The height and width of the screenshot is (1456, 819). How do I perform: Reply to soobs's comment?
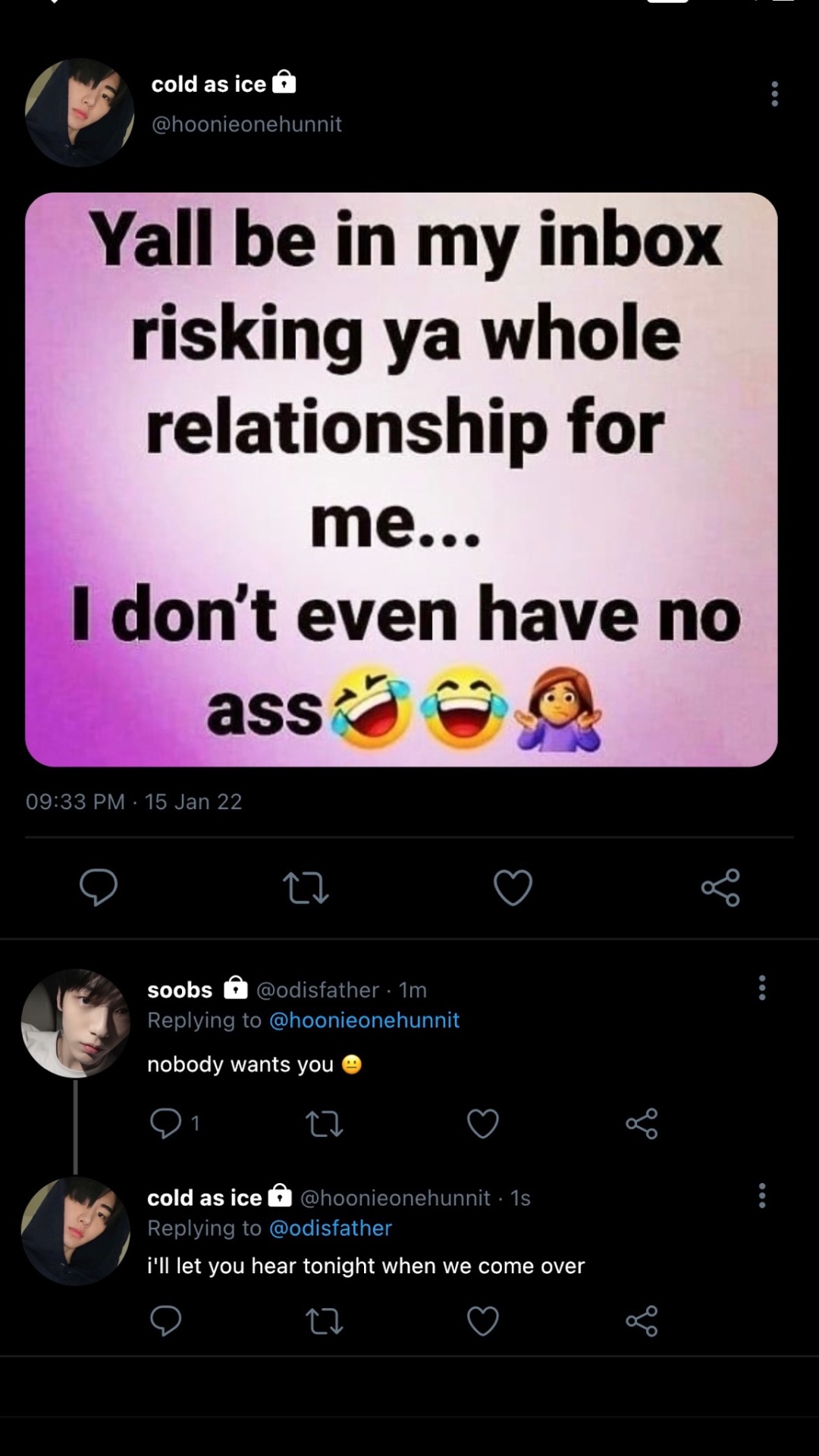tap(166, 1124)
